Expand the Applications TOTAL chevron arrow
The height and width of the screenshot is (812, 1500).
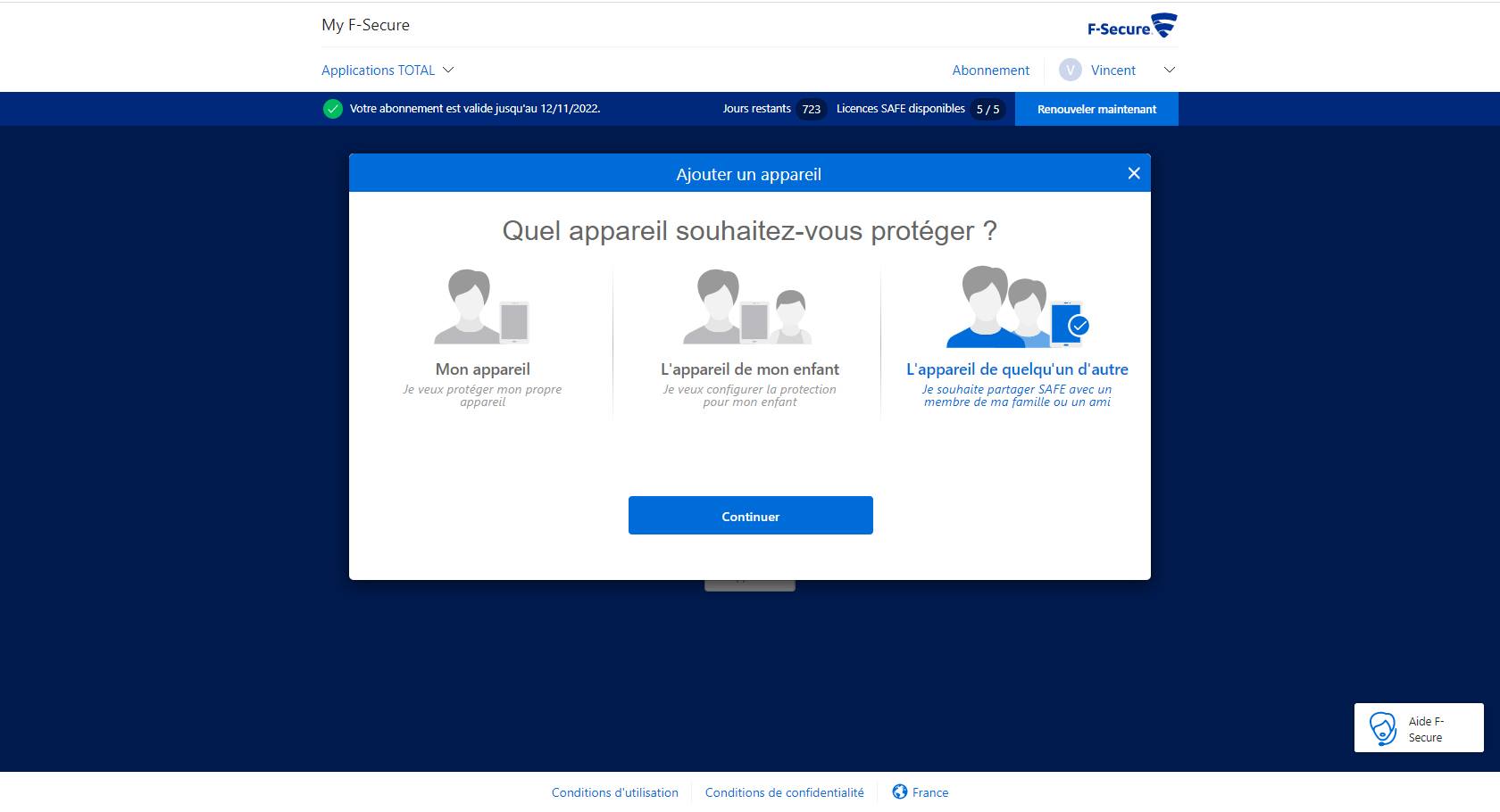448,70
